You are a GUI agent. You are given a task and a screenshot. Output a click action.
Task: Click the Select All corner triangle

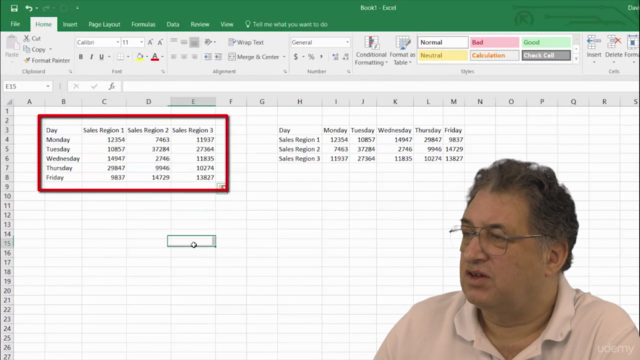tap(9, 102)
